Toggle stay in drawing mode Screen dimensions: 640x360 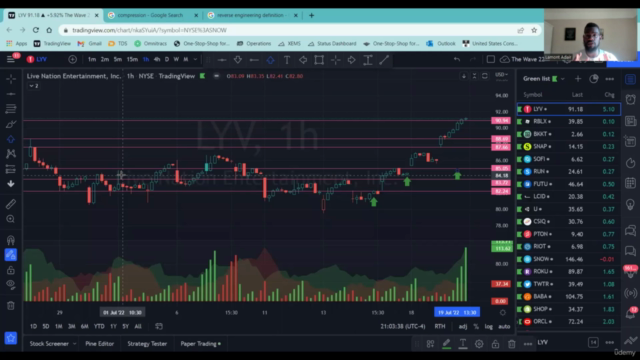11,255
